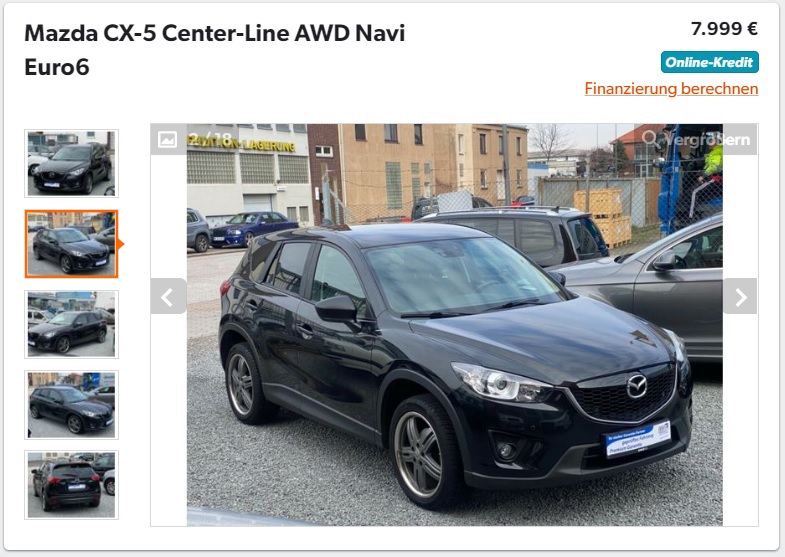Click the Online-Kredit badge
The image size is (785, 557).
click(x=709, y=62)
